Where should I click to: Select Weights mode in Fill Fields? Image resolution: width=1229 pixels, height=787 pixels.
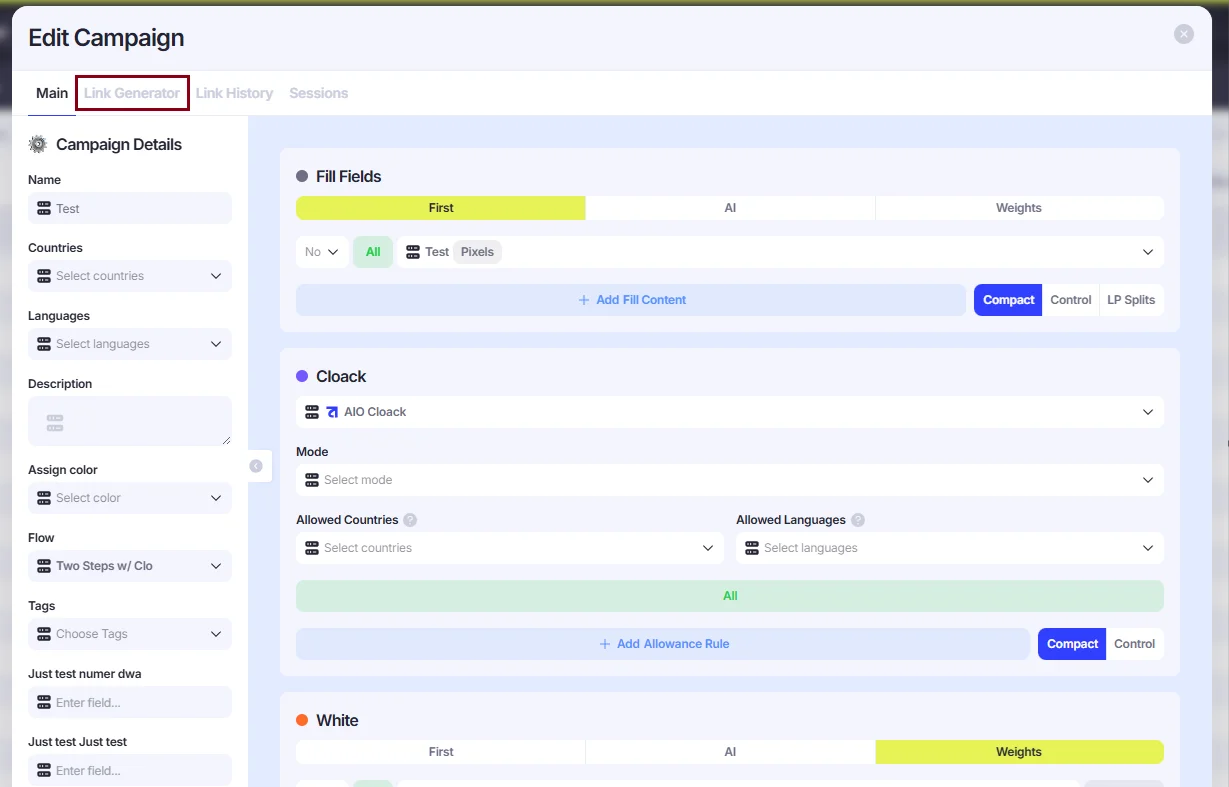click(x=1019, y=208)
